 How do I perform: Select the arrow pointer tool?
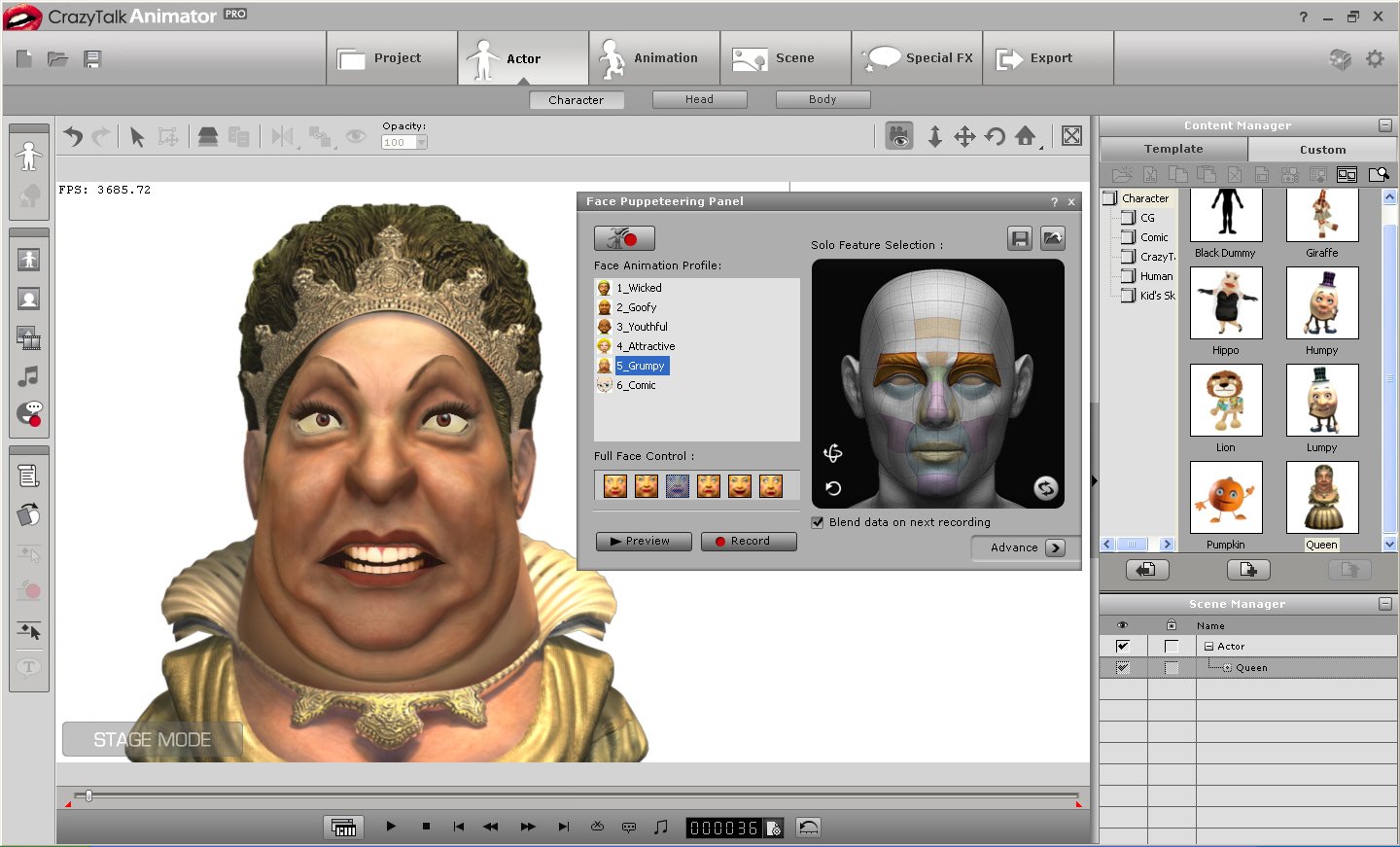(x=137, y=137)
